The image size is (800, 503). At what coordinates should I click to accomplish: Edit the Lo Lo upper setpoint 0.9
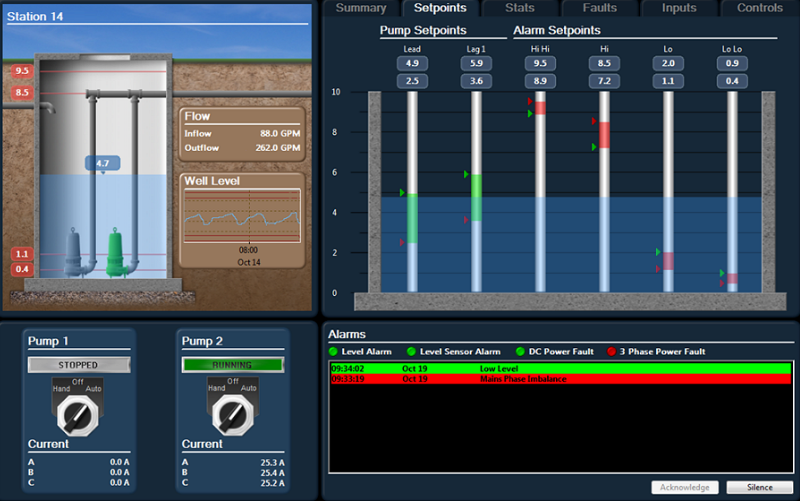coord(732,63)
